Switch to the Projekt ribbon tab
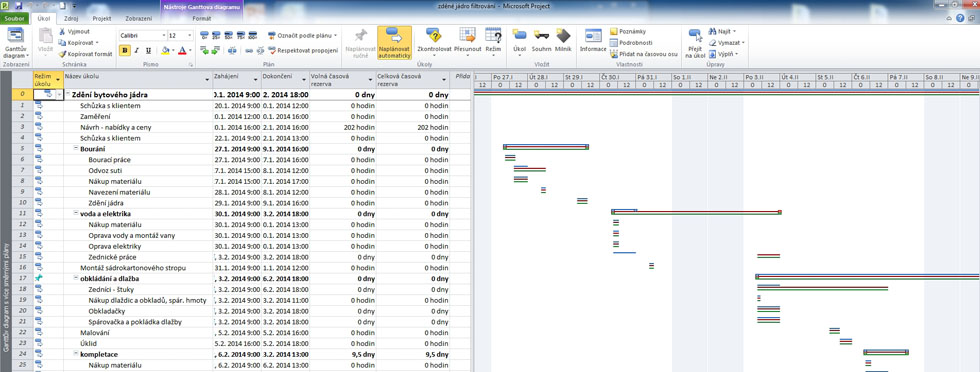 [x=102, y=19]
